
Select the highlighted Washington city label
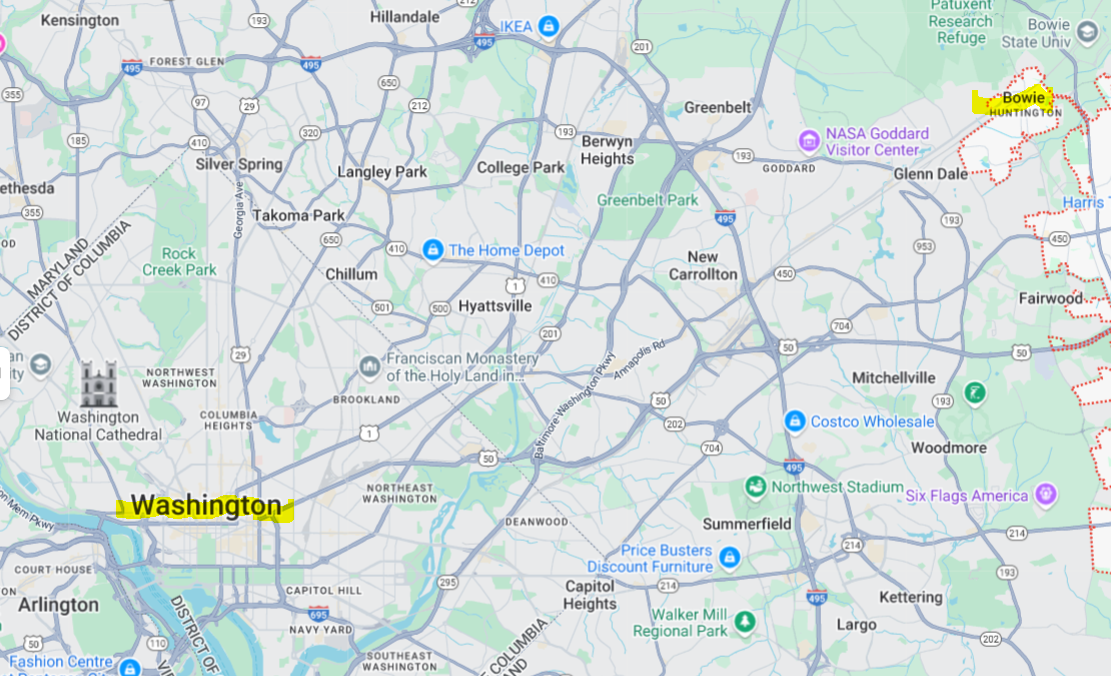(206, 506)
